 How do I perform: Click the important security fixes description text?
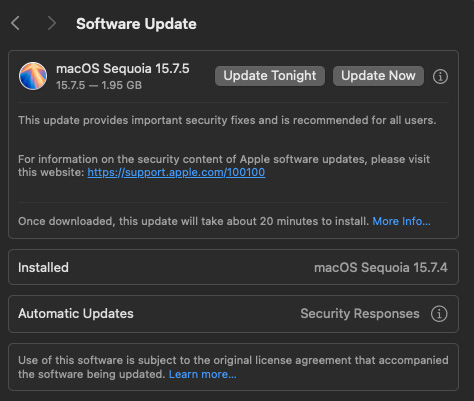click(x=227, y=120)
